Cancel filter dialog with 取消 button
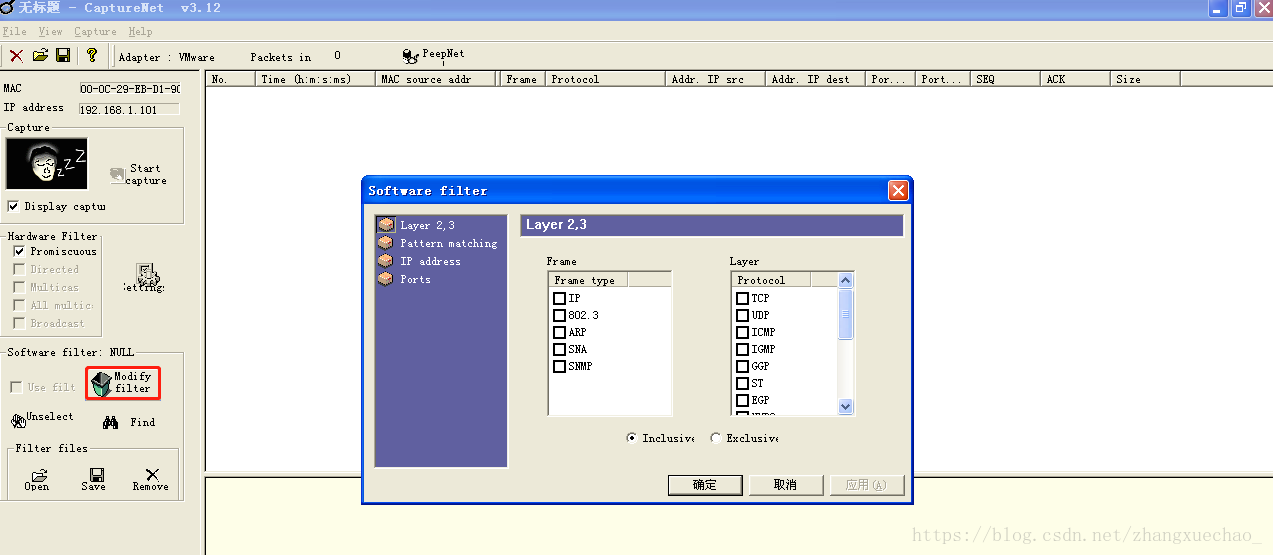Screen dimensions: 1273x555 [x=786, y=485]
